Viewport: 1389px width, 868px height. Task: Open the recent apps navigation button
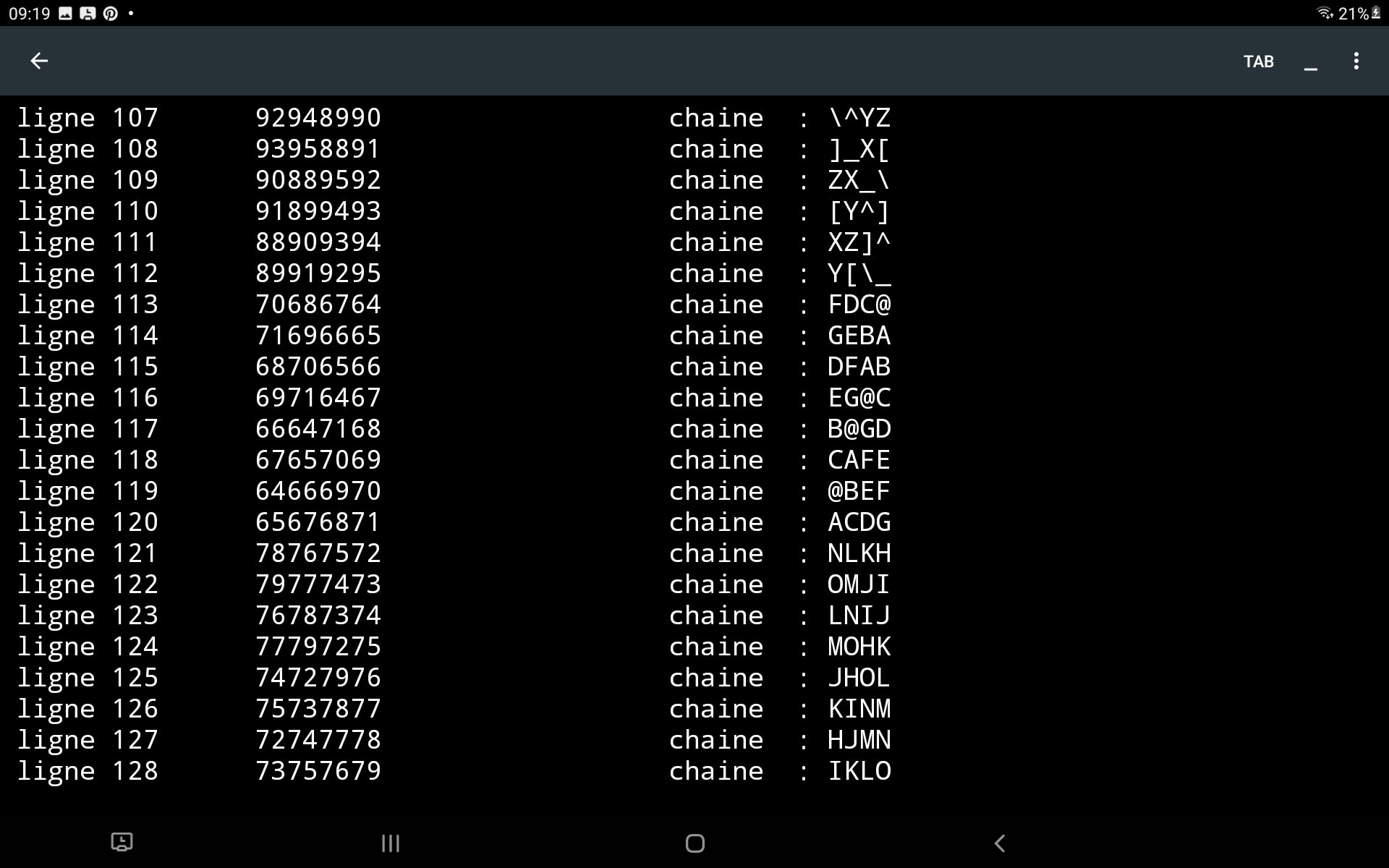(390, 843)
